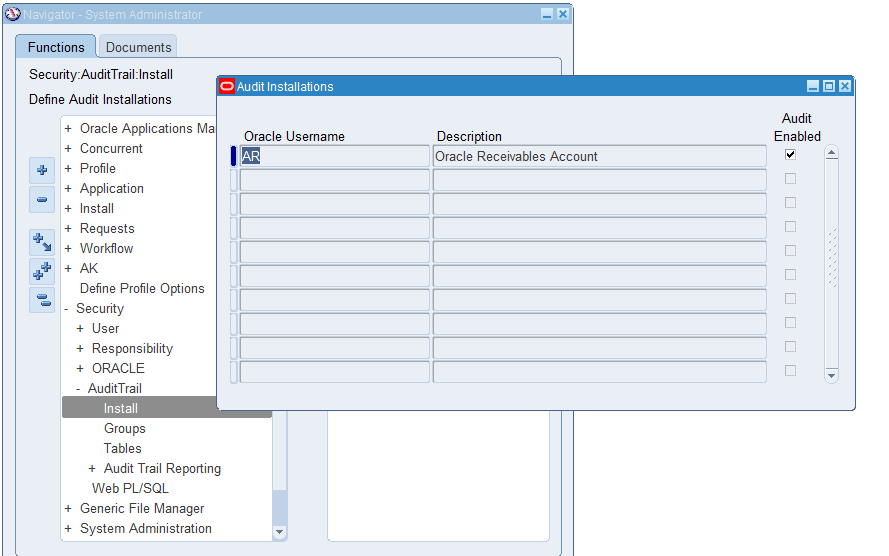
Task: Click the Oracle Receivables Account description field
Action: [599, 156]
